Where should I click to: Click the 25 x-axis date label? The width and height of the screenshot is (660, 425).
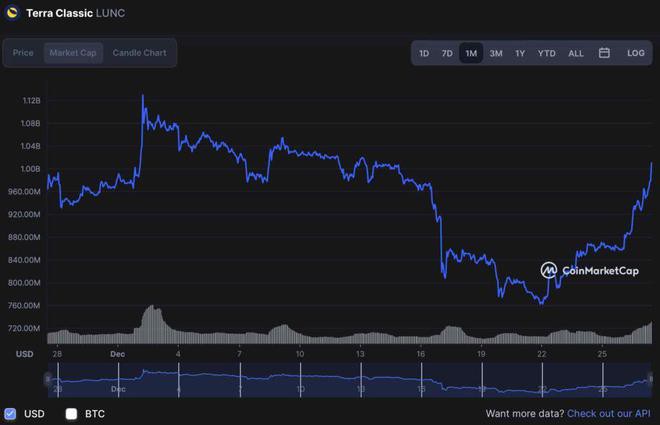(x=602, y=354)
